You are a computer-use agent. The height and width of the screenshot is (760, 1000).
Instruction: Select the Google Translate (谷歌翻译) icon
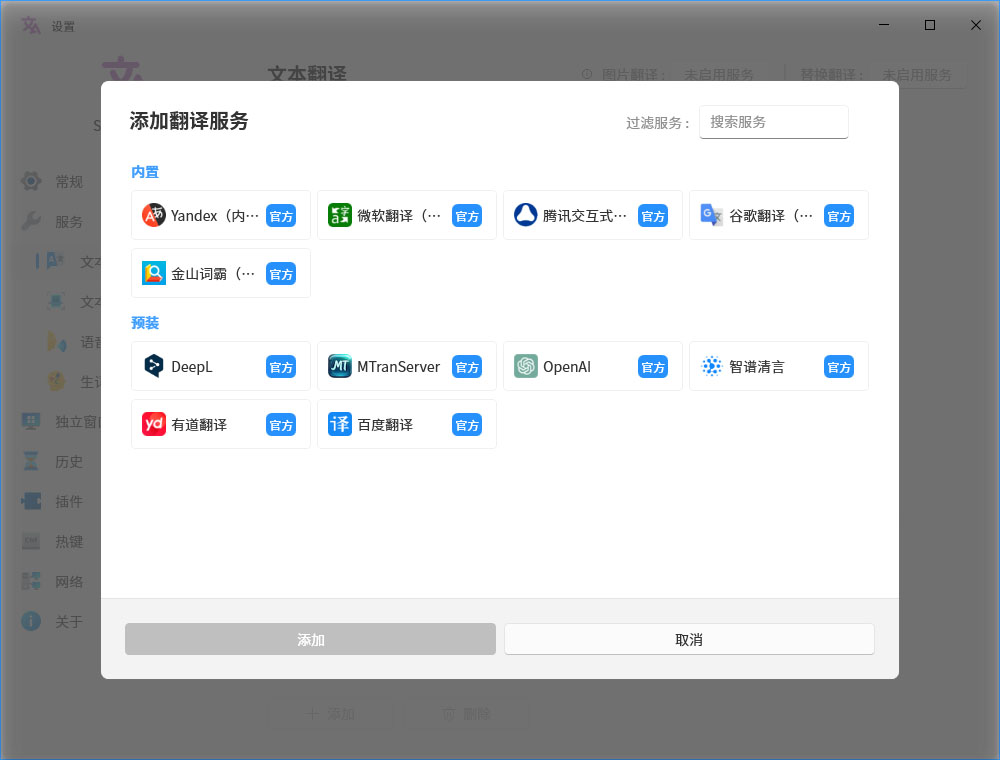tap(712, 216)
